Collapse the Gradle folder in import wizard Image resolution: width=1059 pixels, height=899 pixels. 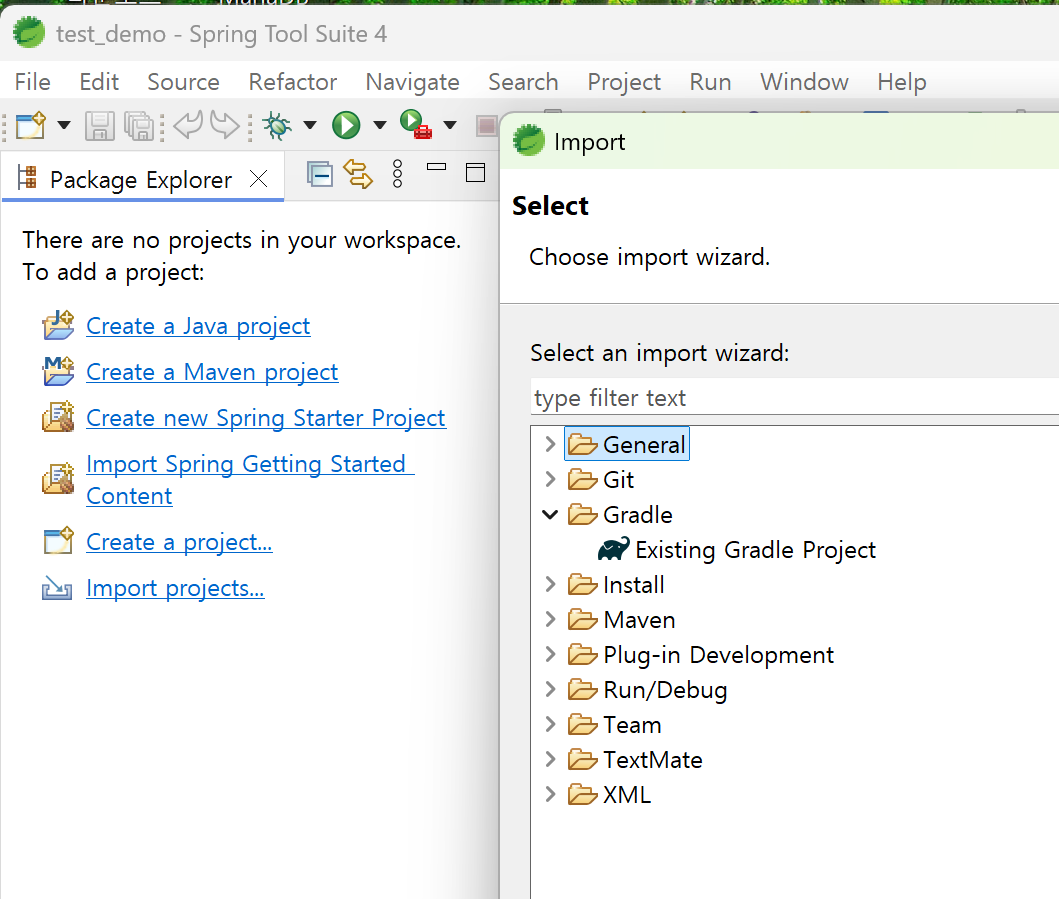[549, 515]
